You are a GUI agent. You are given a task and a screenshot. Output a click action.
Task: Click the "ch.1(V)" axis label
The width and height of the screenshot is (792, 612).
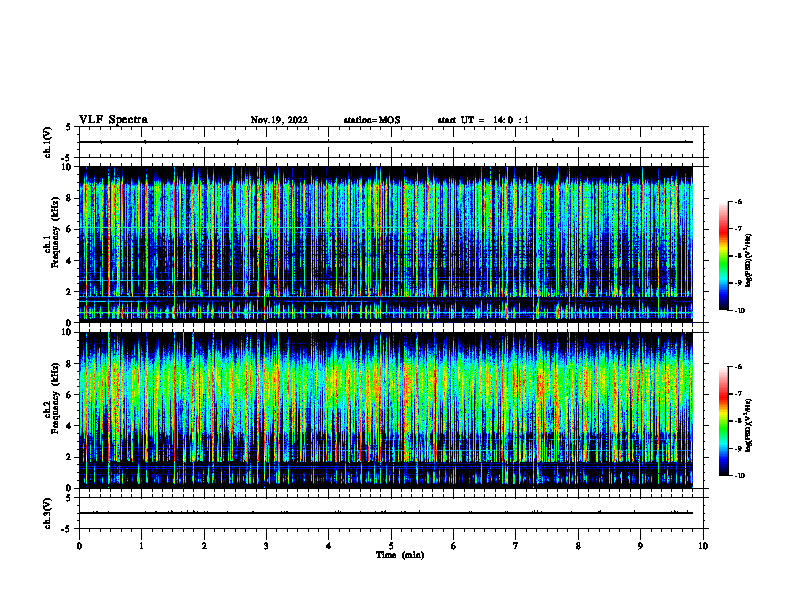[x=47, y=142]
